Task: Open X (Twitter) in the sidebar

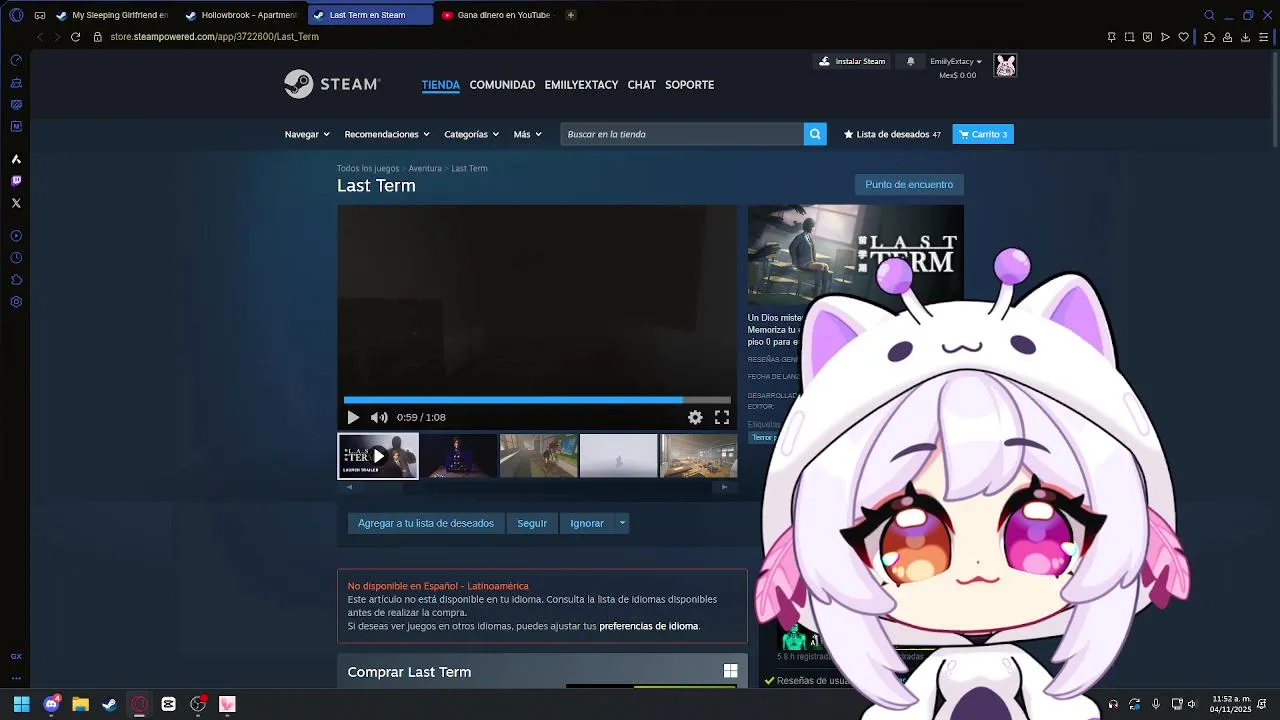Action: [16, 203]
